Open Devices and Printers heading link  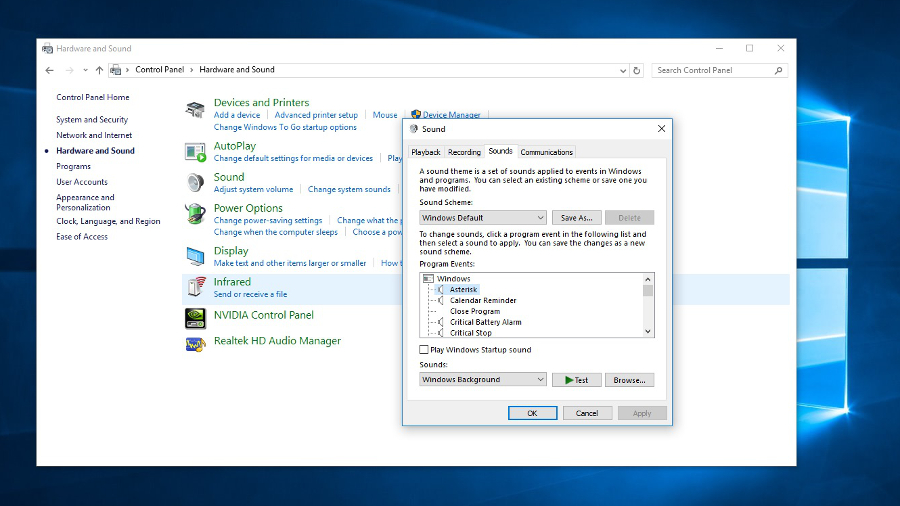tap(261, 102)
